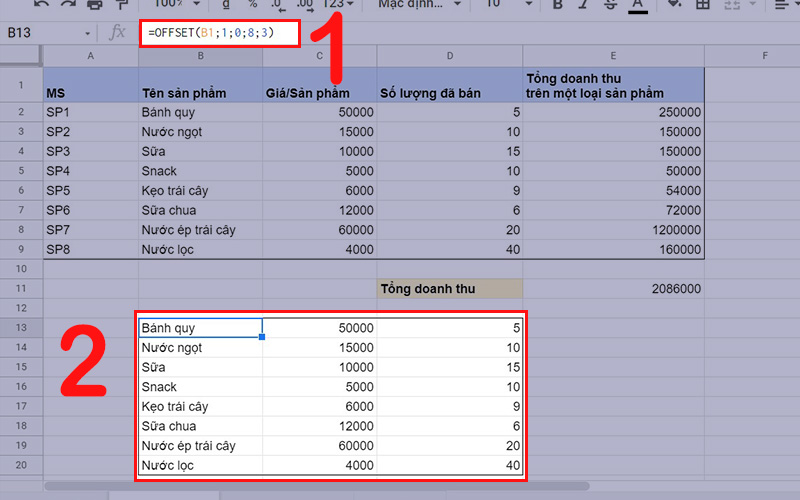The image size is (800, 500).
Task: Select the Paint format tool
Action: point(121,4)
